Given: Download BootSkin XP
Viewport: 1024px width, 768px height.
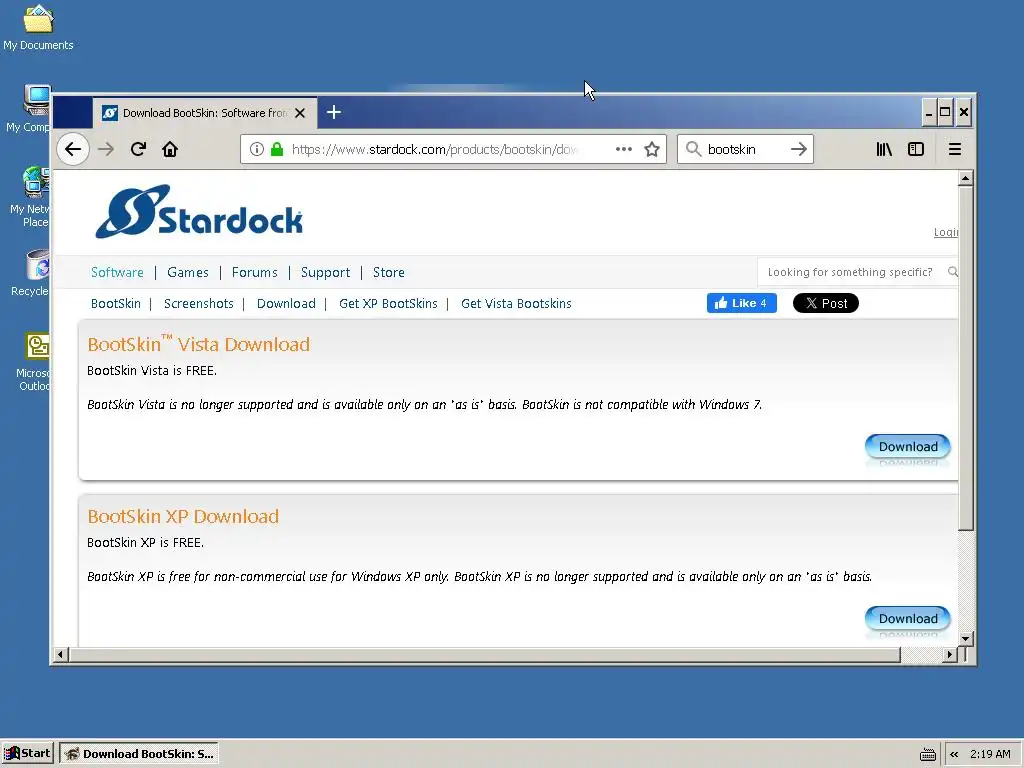Looking at the screenshot, I should [x=907, y=618].
